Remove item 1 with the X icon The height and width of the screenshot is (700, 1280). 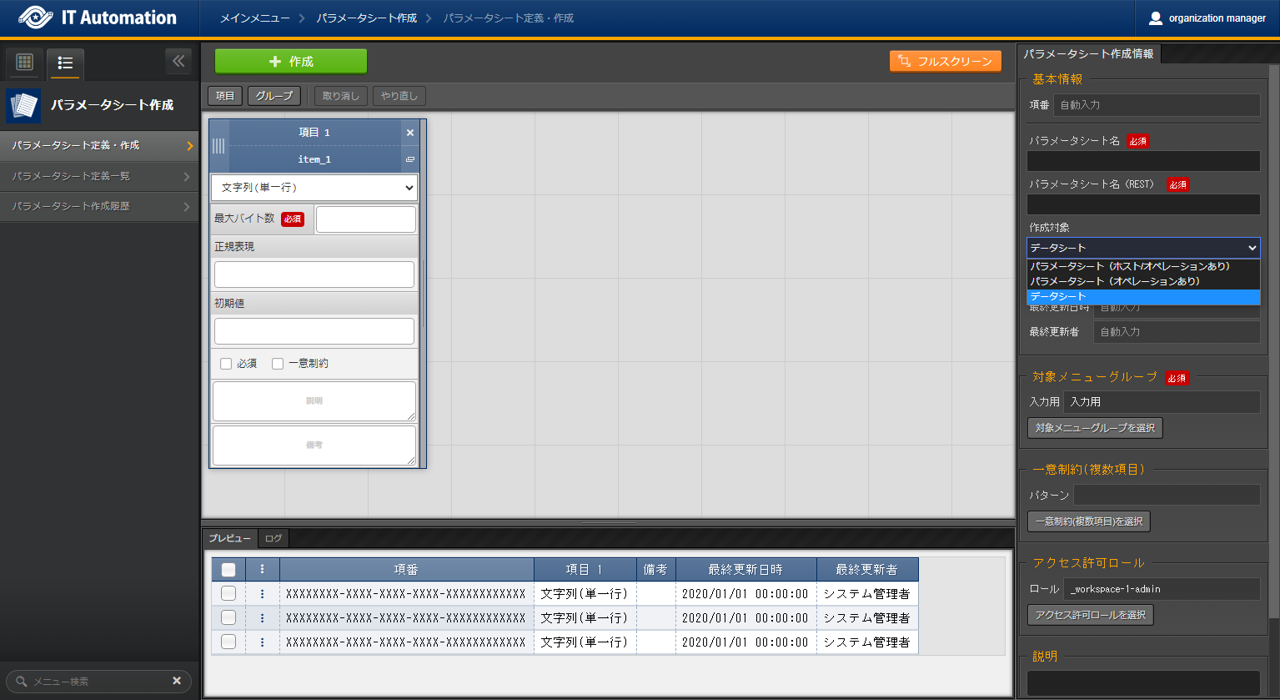click(410, 133)
